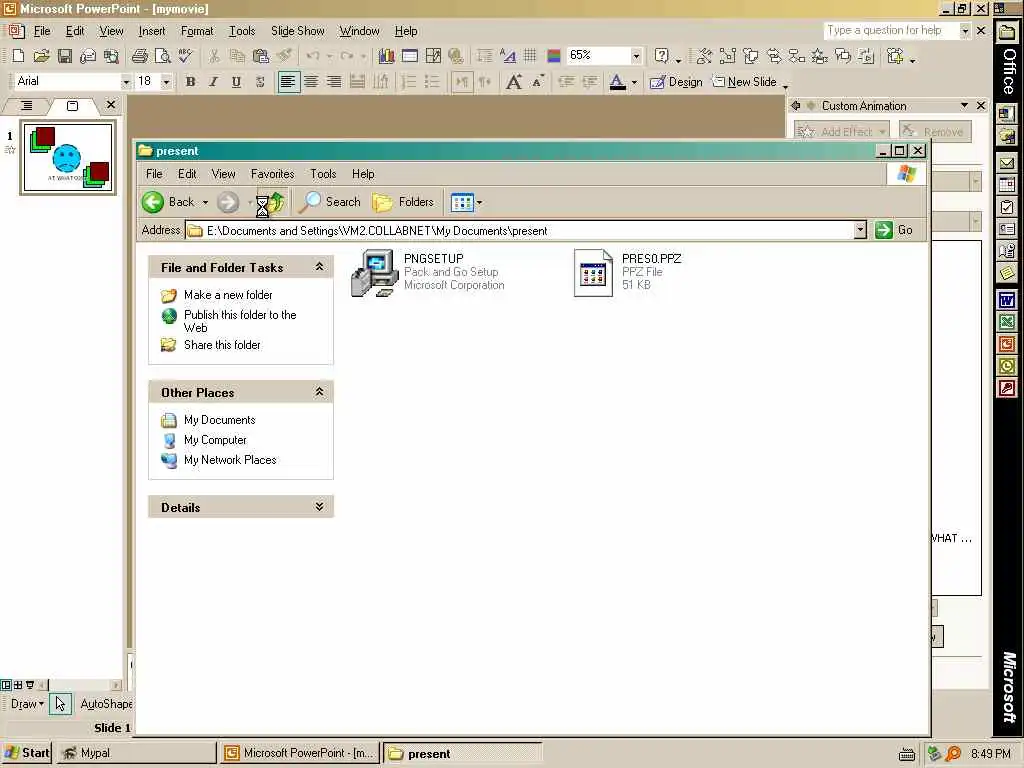Apply font color with the underlined A
The width and height of the screenshot is (1024, 768).
[617, 82]
